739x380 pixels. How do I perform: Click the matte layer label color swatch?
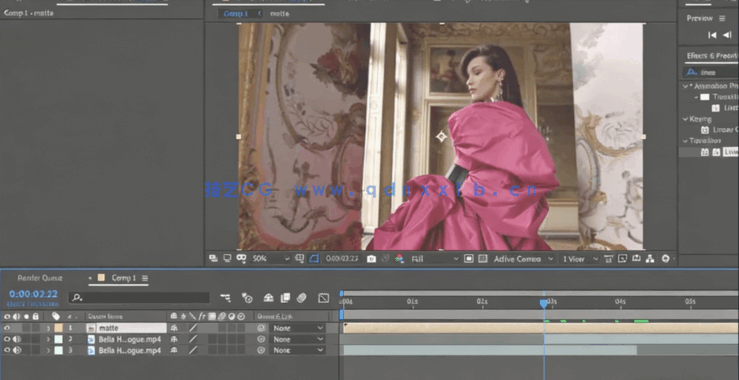(x=58, y=328)
